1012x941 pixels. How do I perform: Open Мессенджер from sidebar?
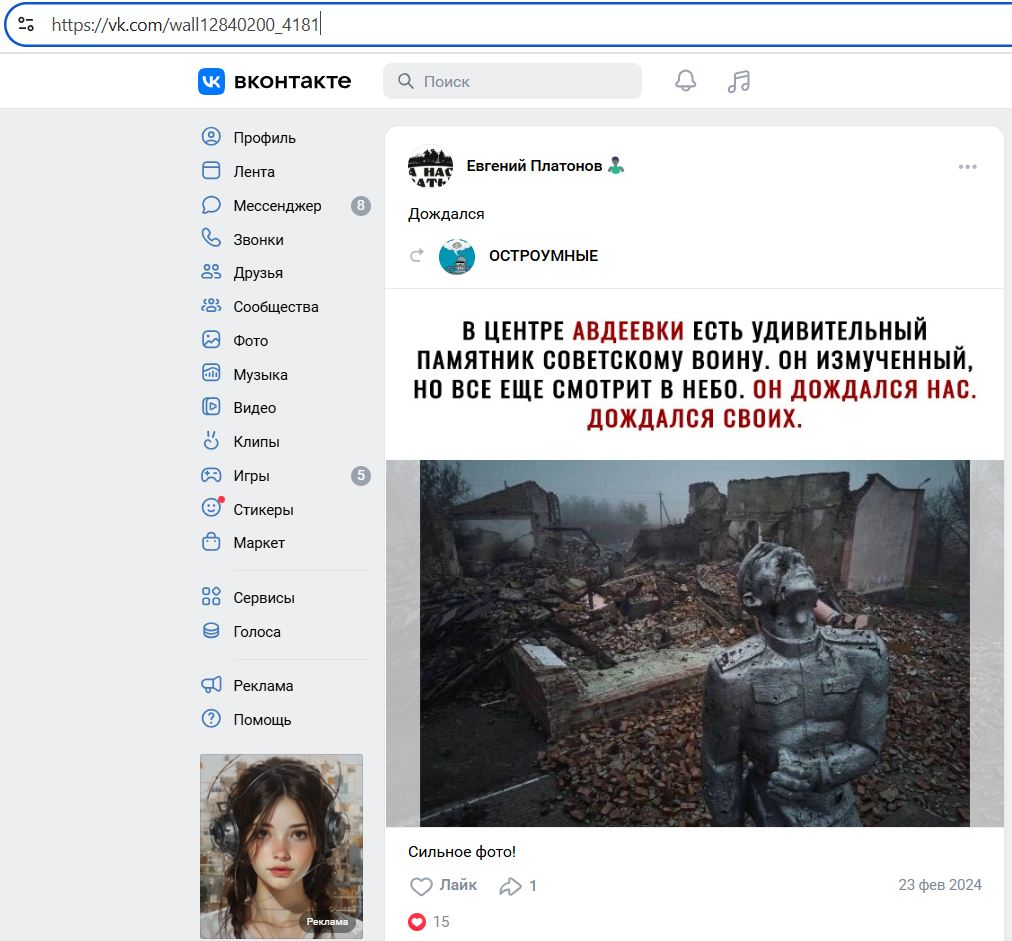click(x=277, y=206)
